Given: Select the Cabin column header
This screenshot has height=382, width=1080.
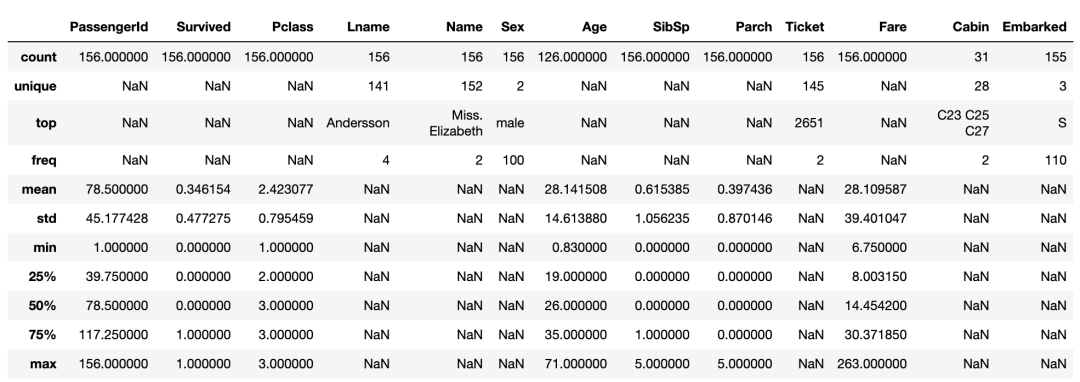Looking at the screenshot, I should click(x=971, y=27).
